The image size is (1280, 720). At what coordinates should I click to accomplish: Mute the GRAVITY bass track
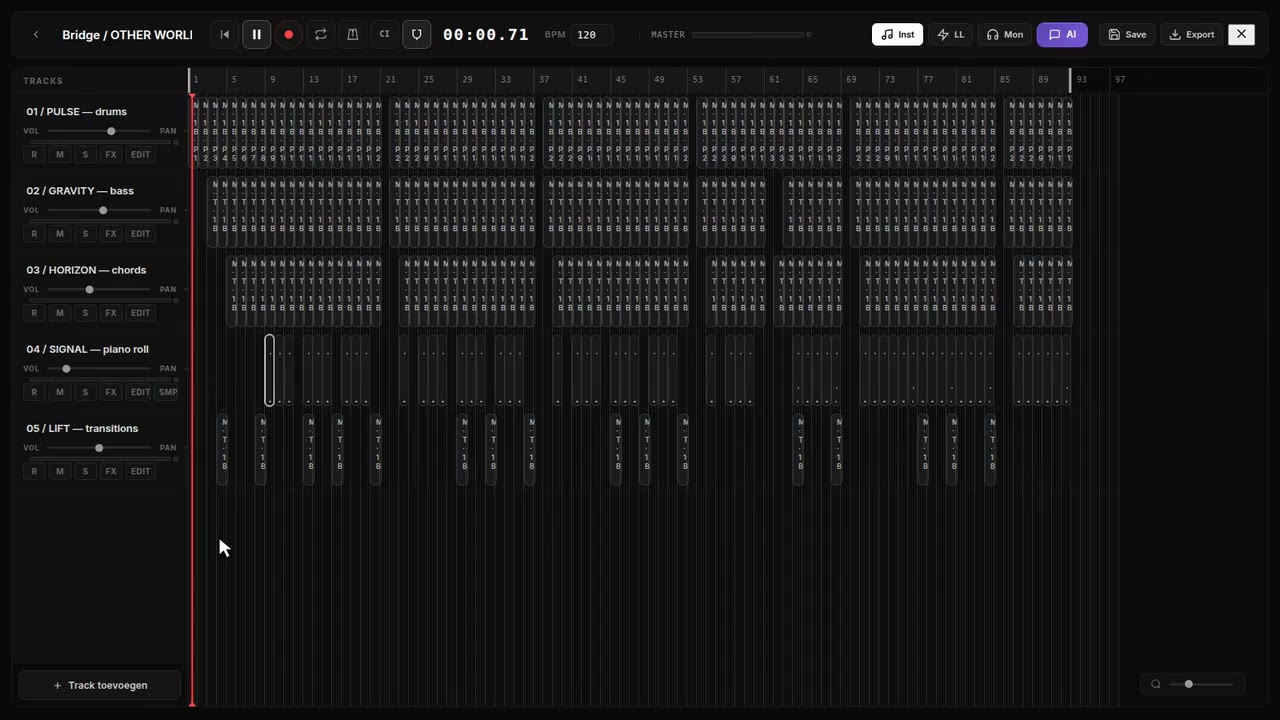tap(60, 234)
